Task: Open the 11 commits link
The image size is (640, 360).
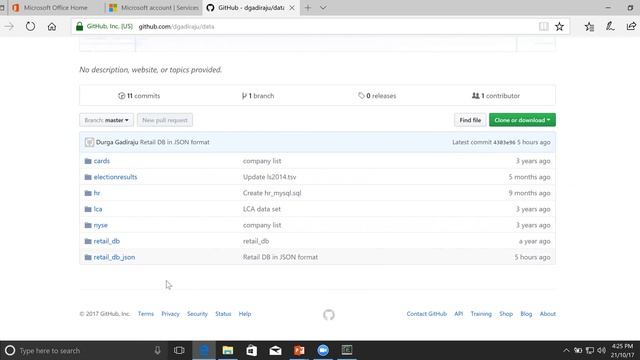Action: coord(139,96)
